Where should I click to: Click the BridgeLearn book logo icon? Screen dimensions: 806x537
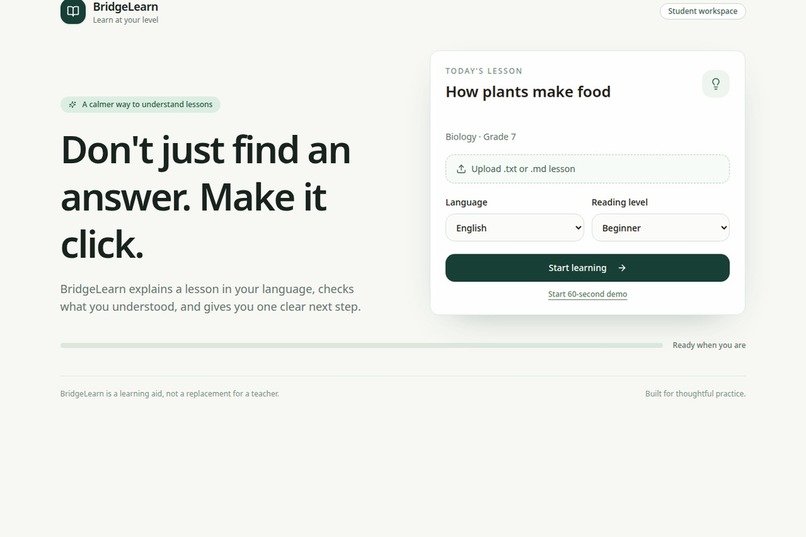73,11
